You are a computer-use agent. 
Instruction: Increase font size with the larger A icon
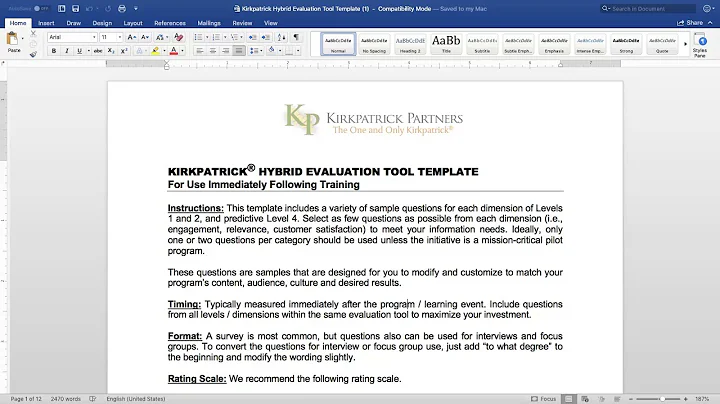pyautogui.click(x=131, y=37)
